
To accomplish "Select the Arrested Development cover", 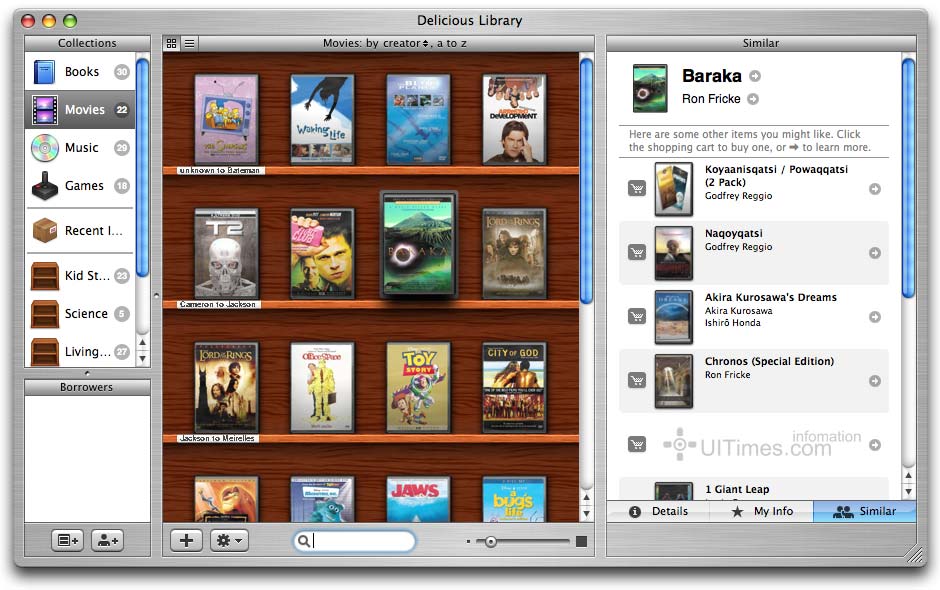I will pos(514,119).
